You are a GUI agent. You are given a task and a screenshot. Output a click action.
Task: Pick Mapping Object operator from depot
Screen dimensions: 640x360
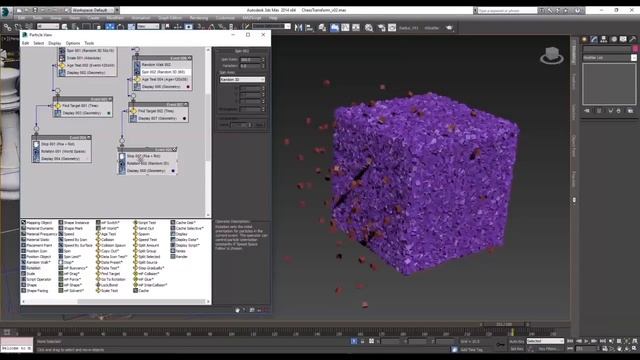(37, 223)
